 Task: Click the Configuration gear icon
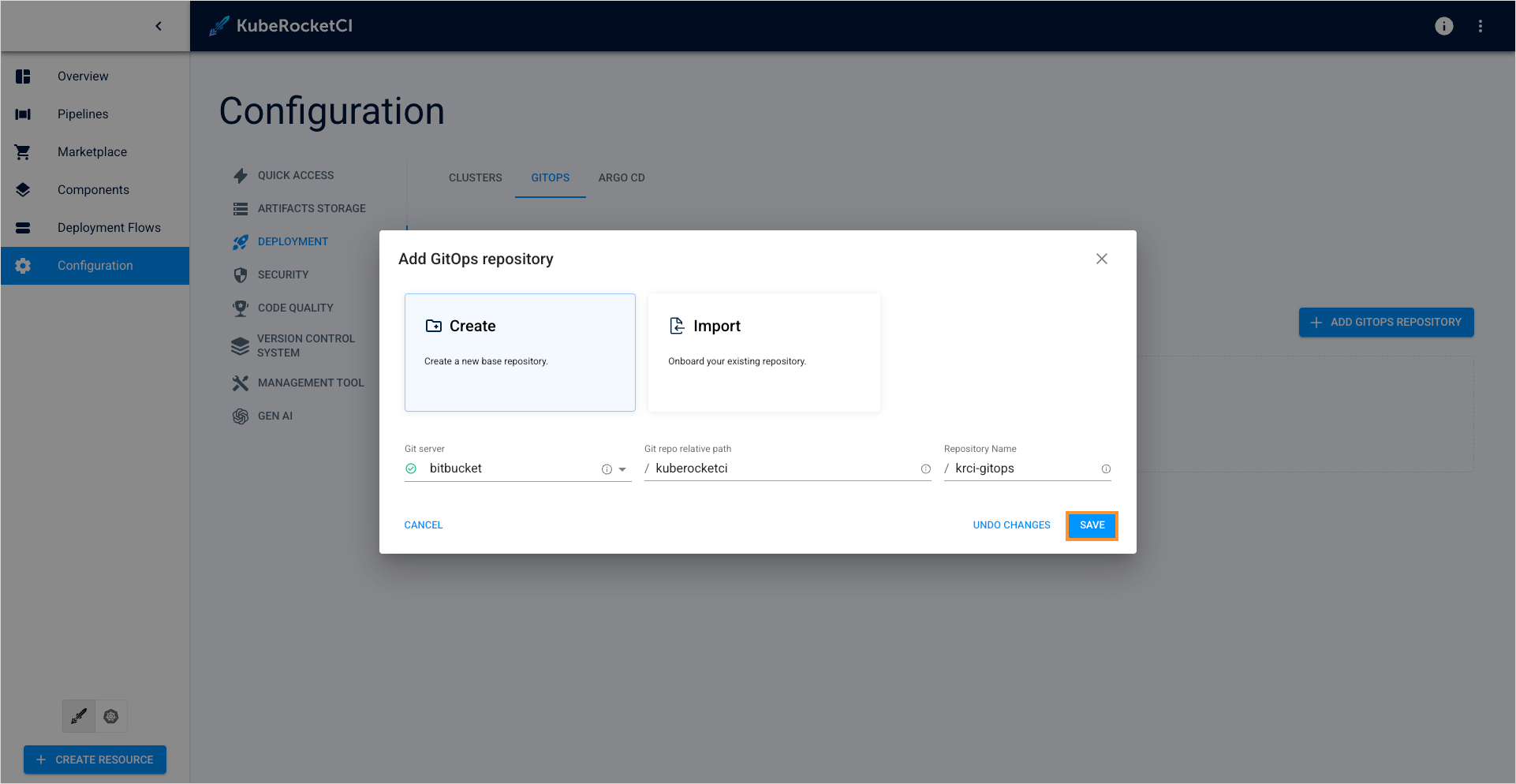click(22, 265)
